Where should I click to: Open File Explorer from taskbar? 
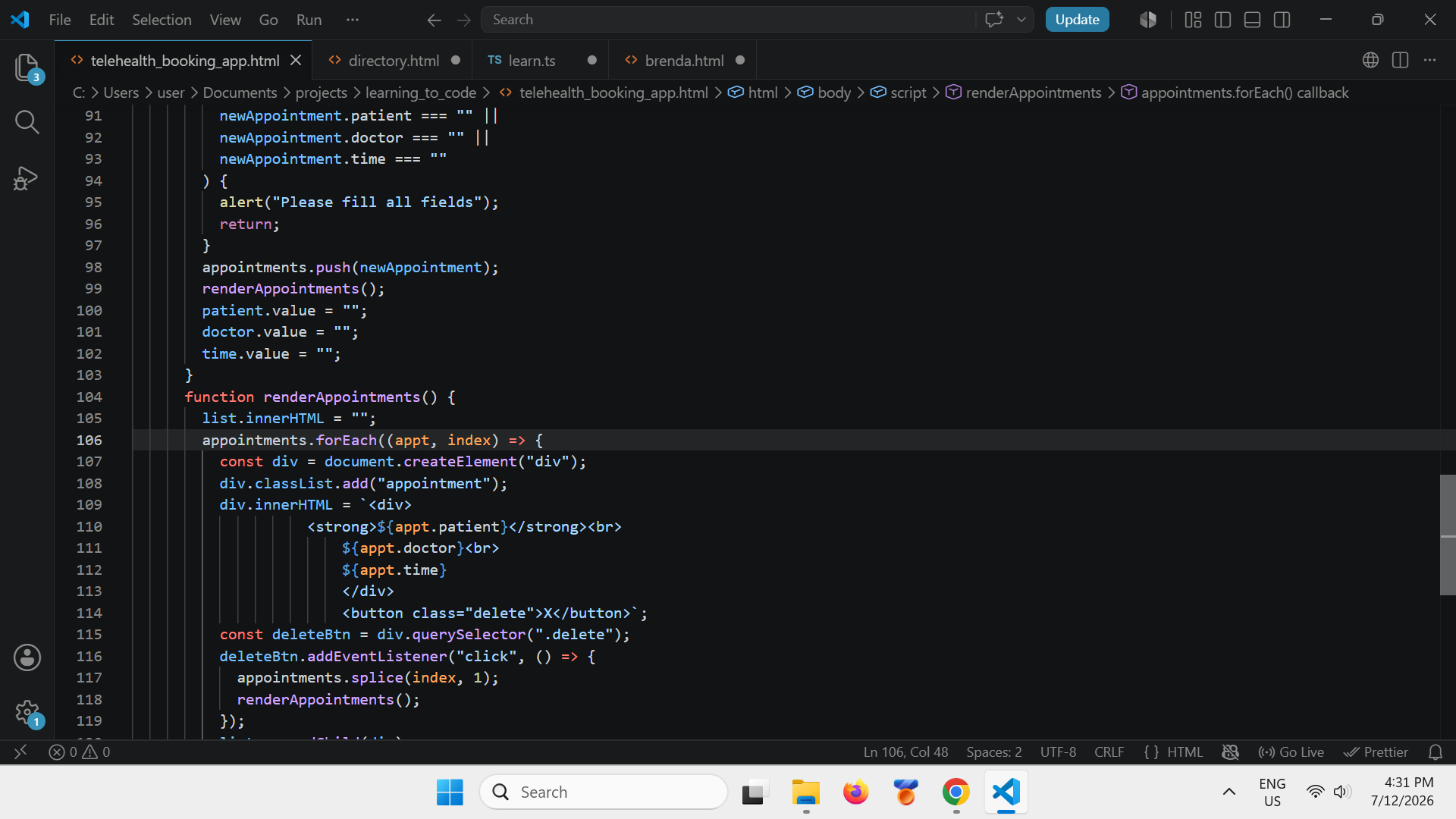[x=805, y=792]
